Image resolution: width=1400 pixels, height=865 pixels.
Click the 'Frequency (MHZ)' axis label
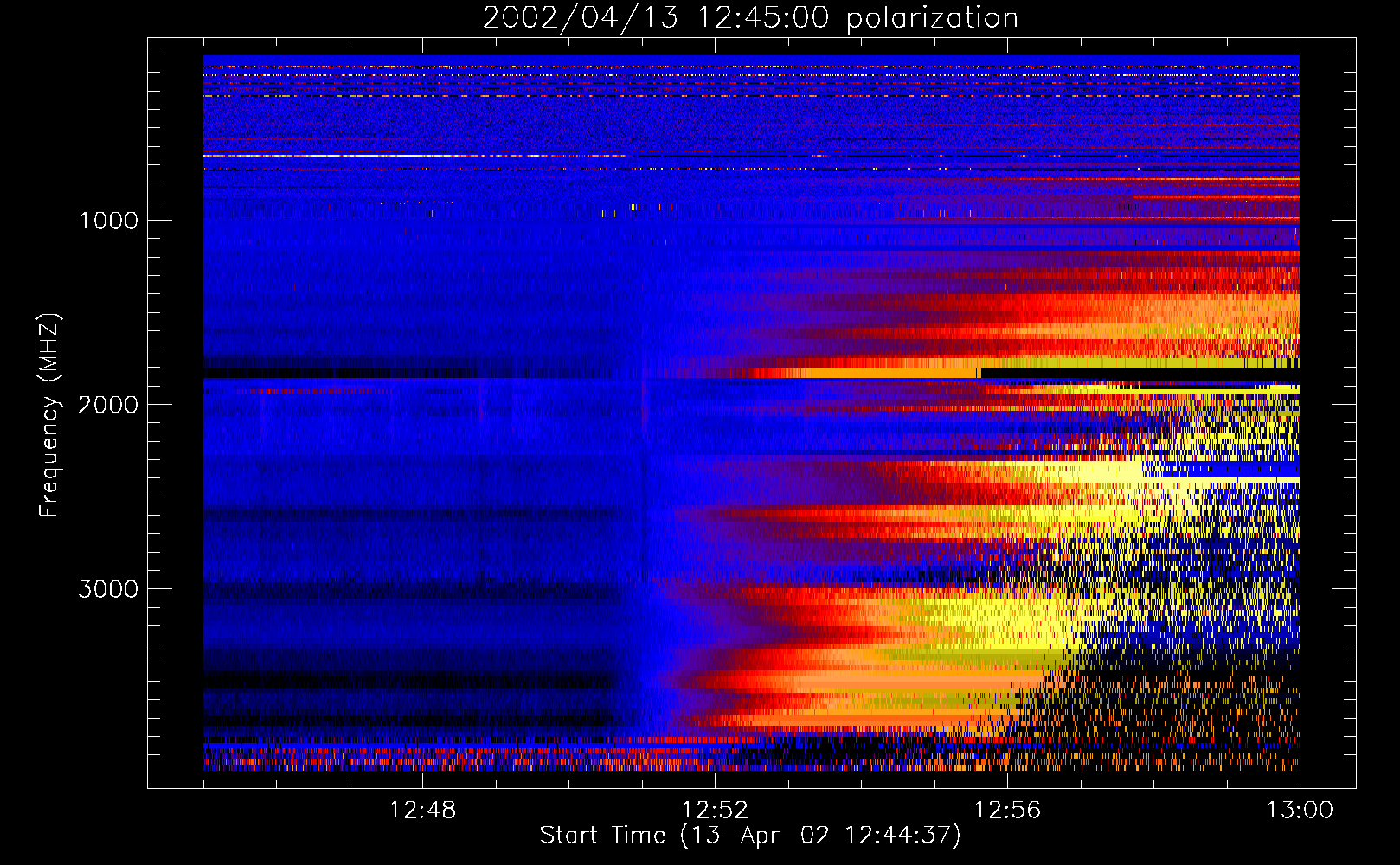48,415
